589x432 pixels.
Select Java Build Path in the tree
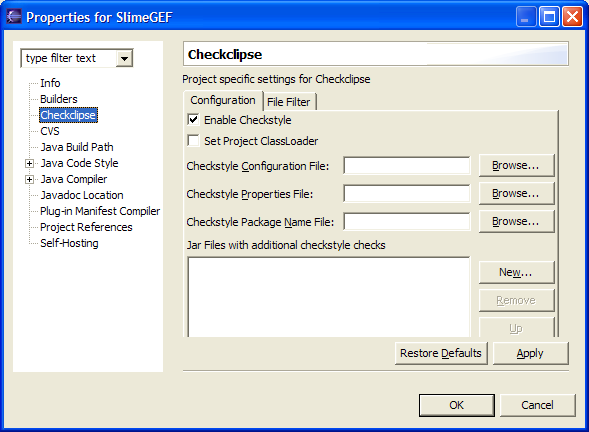(x=77, y=147)
